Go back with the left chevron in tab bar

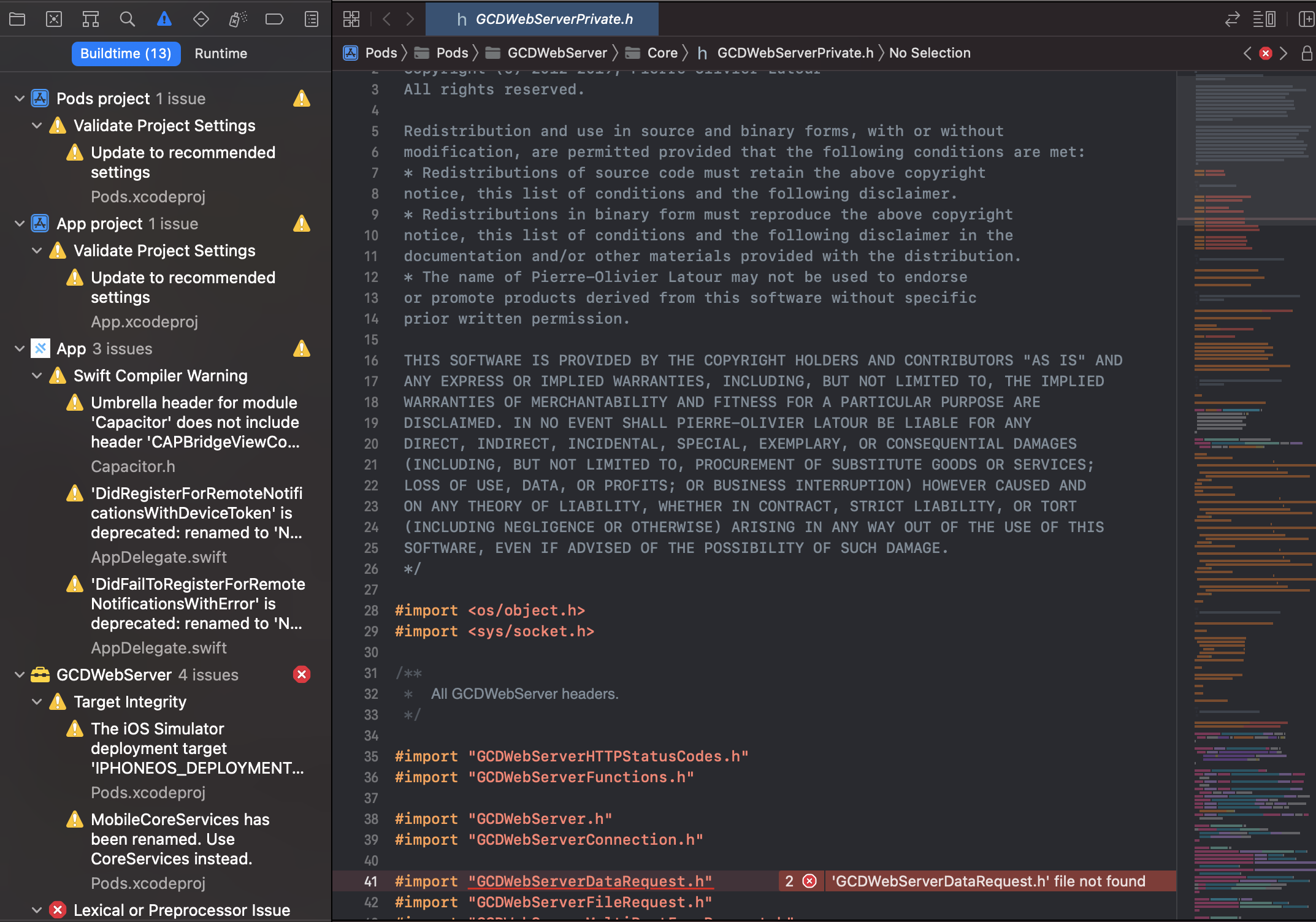click(x=387, y=19)
